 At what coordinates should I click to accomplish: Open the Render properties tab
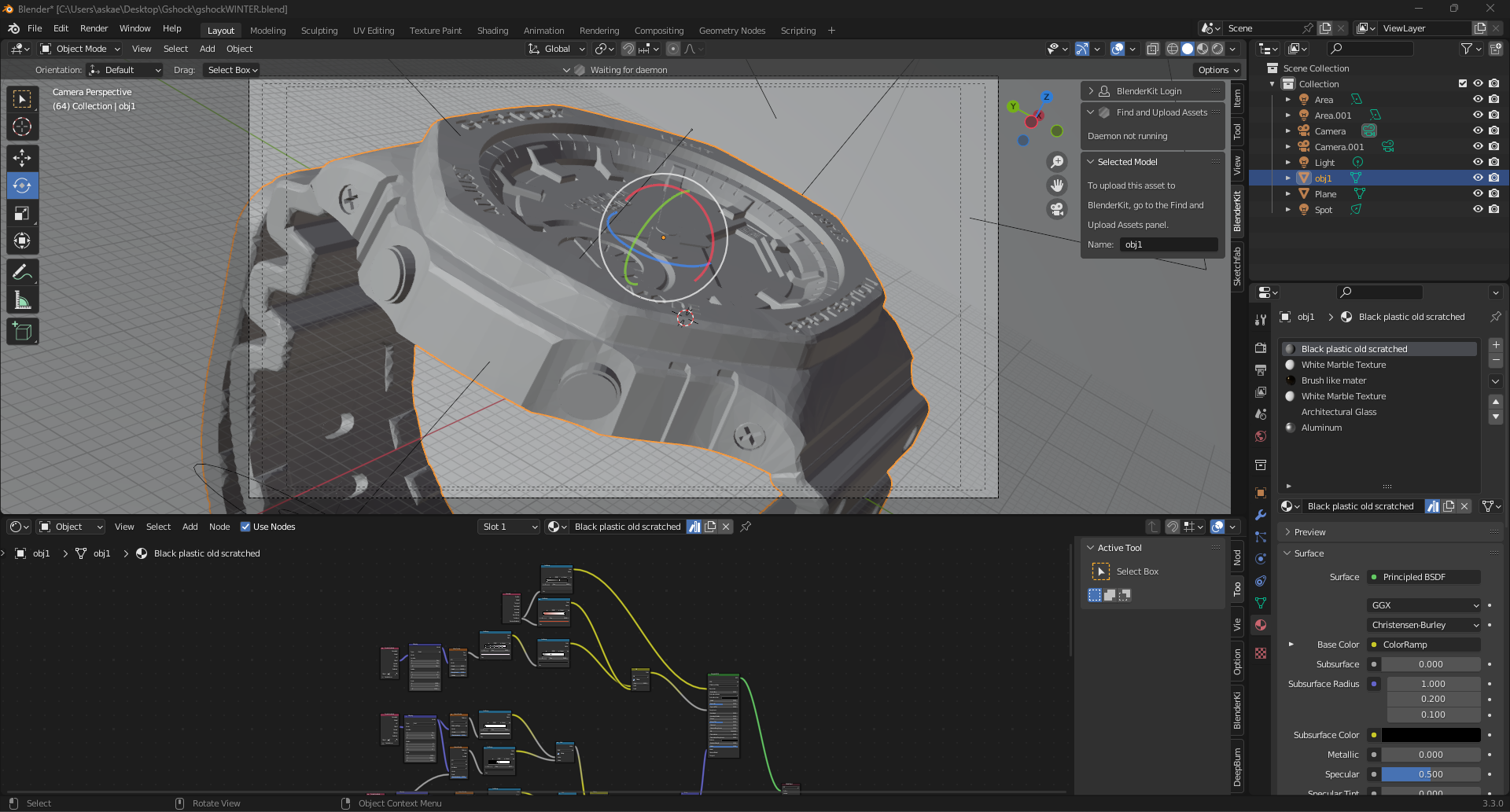[x=1261, y=348]
